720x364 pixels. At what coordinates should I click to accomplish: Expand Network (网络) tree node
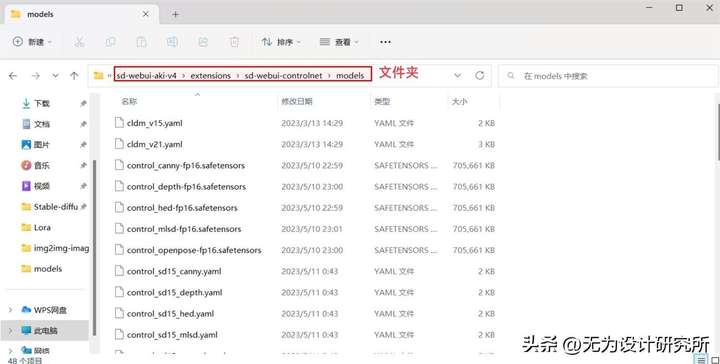coord(11,351)
